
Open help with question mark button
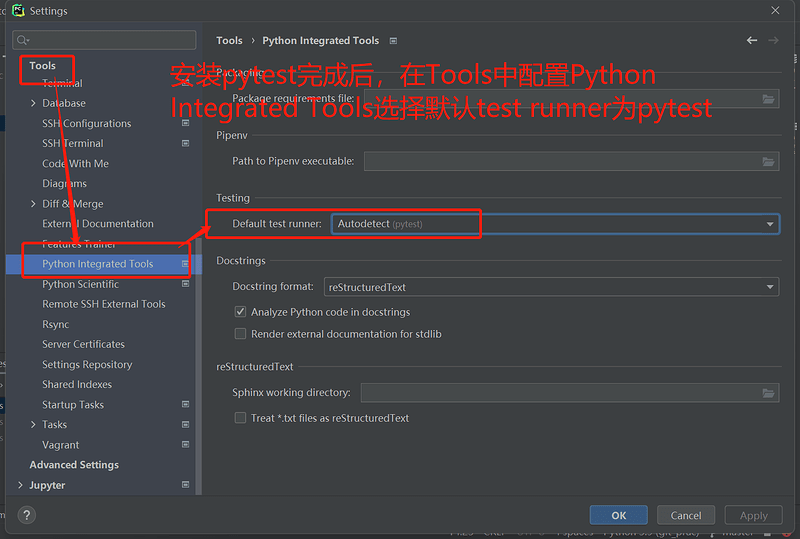point(27,515)
